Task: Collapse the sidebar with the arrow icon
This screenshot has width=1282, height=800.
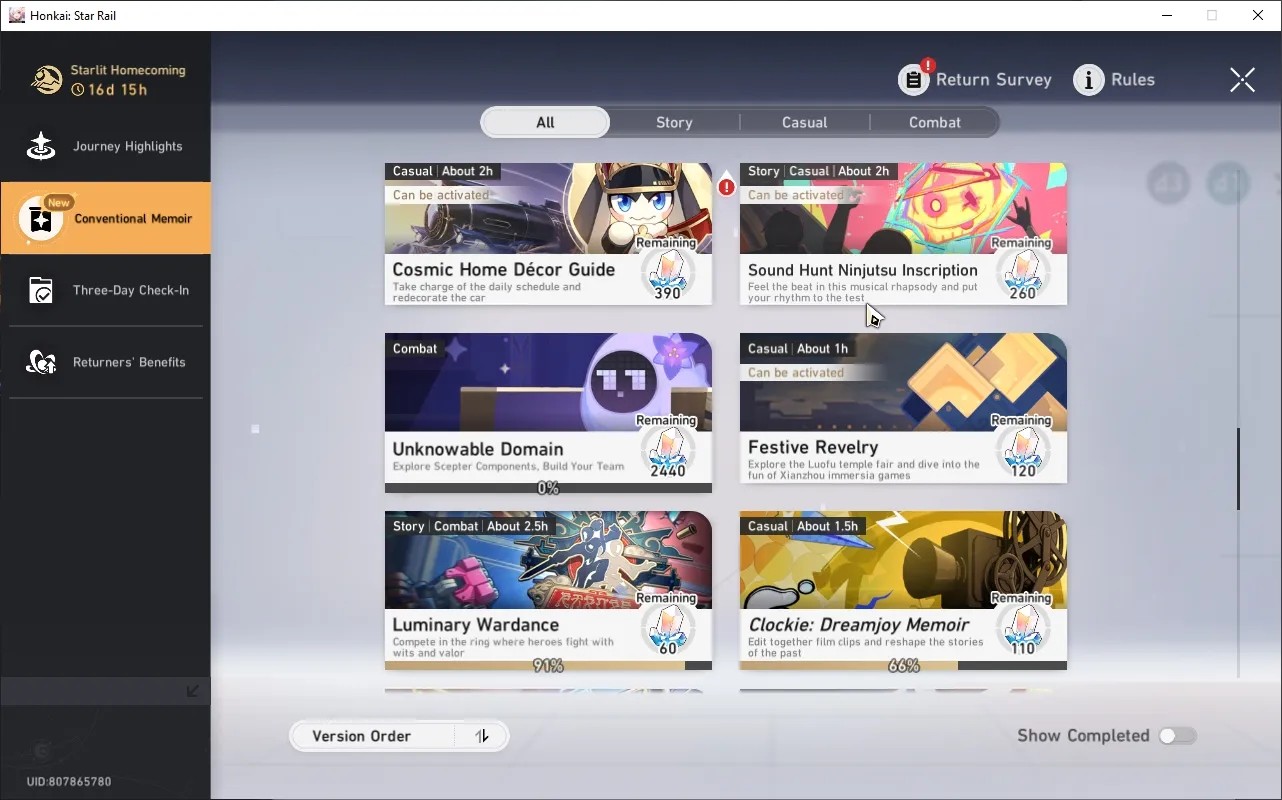Action: tap(193, 691)
